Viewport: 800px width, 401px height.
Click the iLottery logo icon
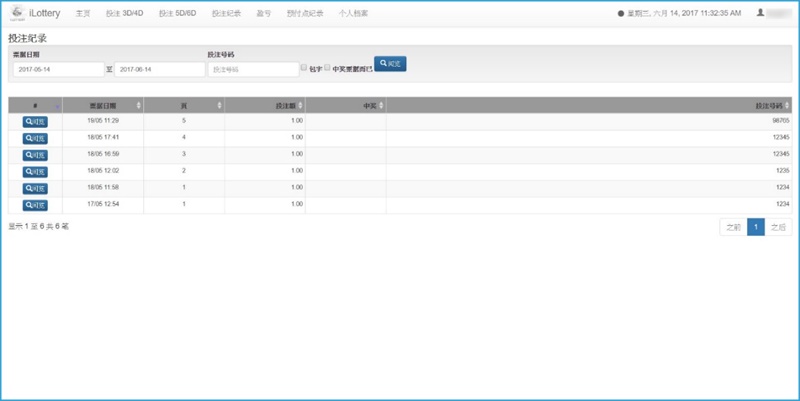tap(18, 14)
